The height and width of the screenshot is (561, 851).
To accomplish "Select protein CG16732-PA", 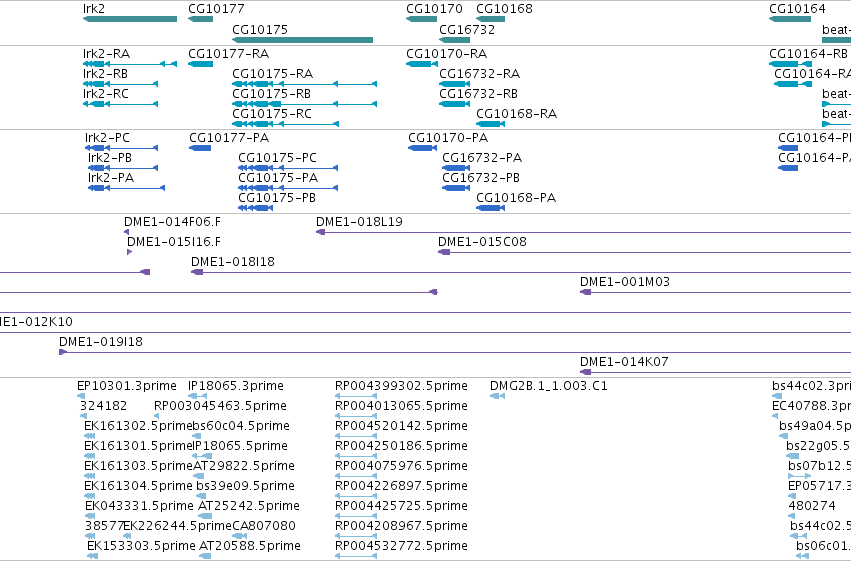I will [x=456, y=168].
